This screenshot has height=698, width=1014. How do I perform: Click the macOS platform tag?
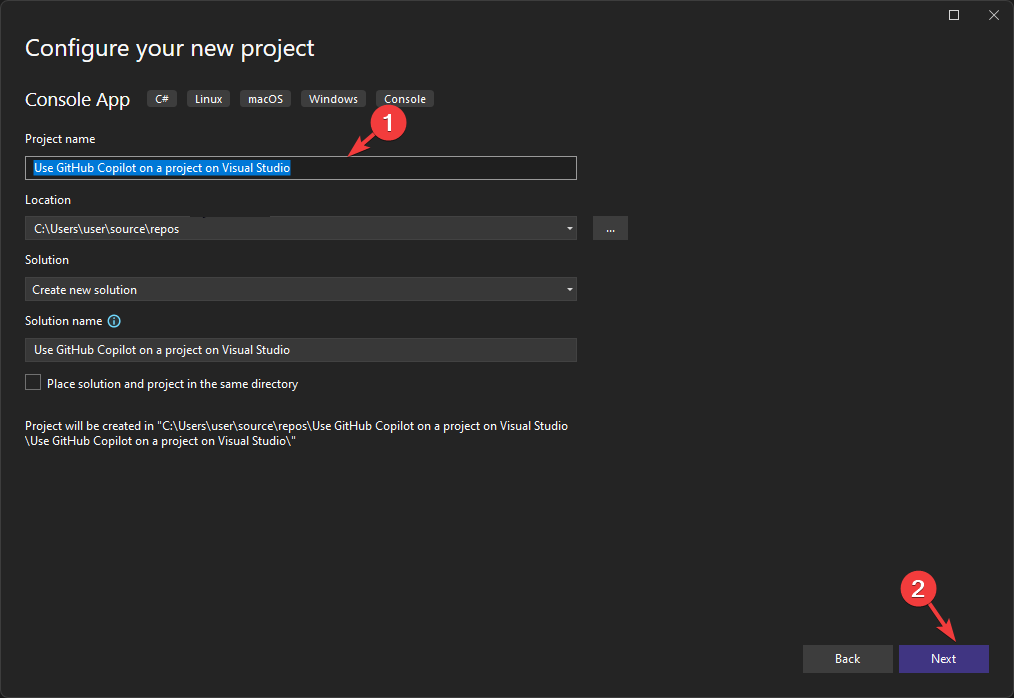[266, 99]
